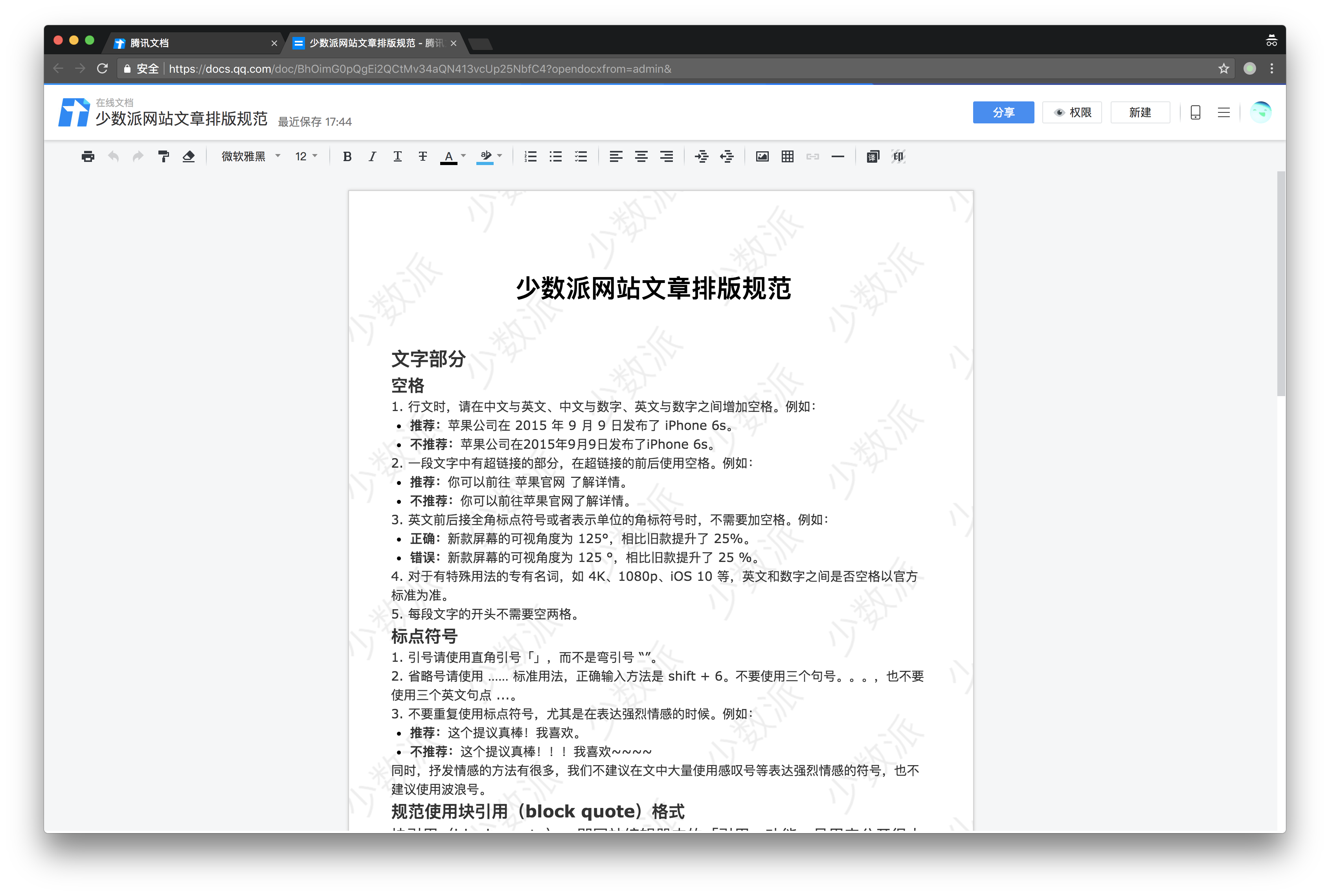Increase paragraph indent
This screenshot has height=896, width=1330.
[x=701, y=156]
